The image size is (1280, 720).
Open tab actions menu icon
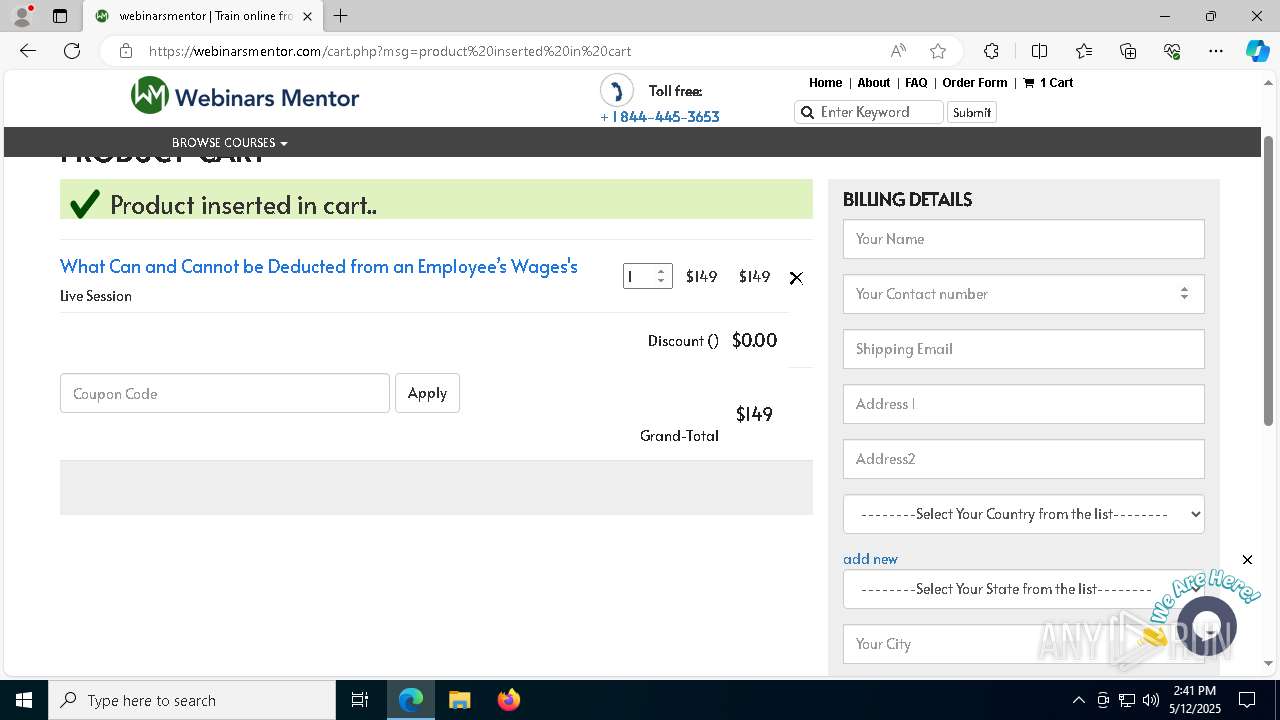coord(60,16)
